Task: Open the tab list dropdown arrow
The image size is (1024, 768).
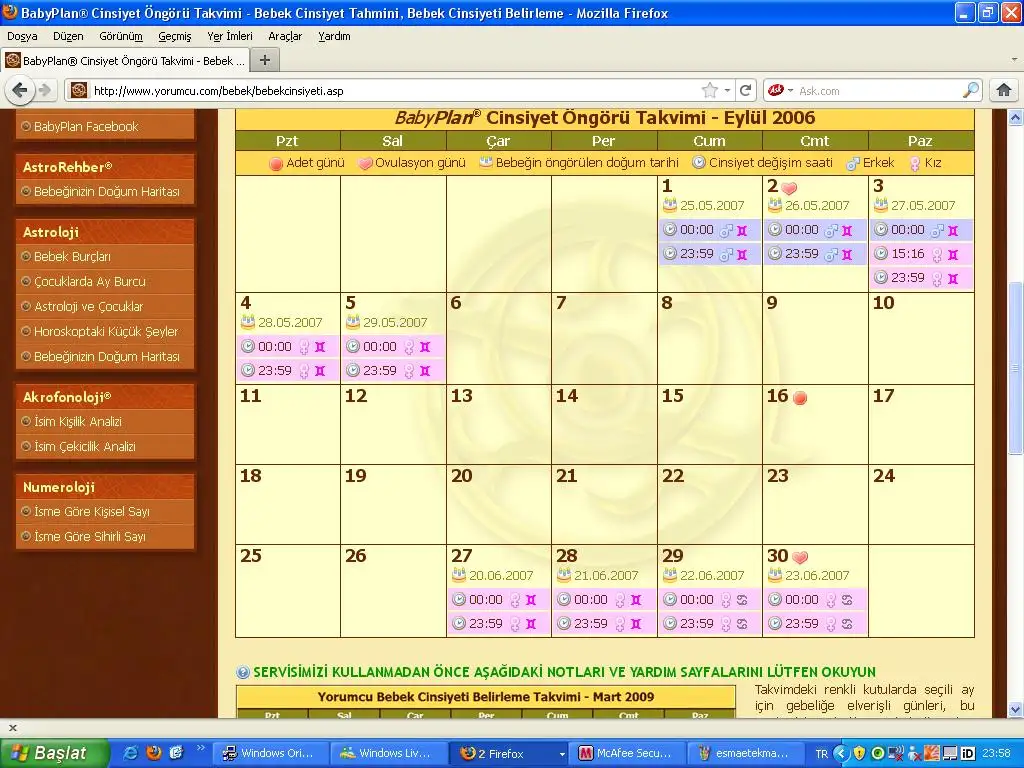Action: point(1014,59)
